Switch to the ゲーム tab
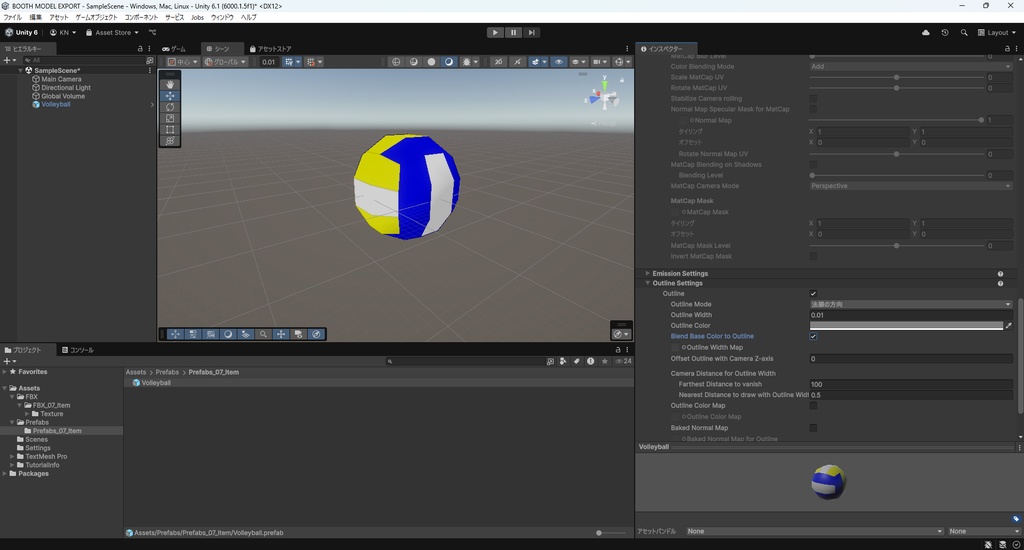Viewport: 1024px width, 550px height. pyautogui.click(x=174, y=48)
